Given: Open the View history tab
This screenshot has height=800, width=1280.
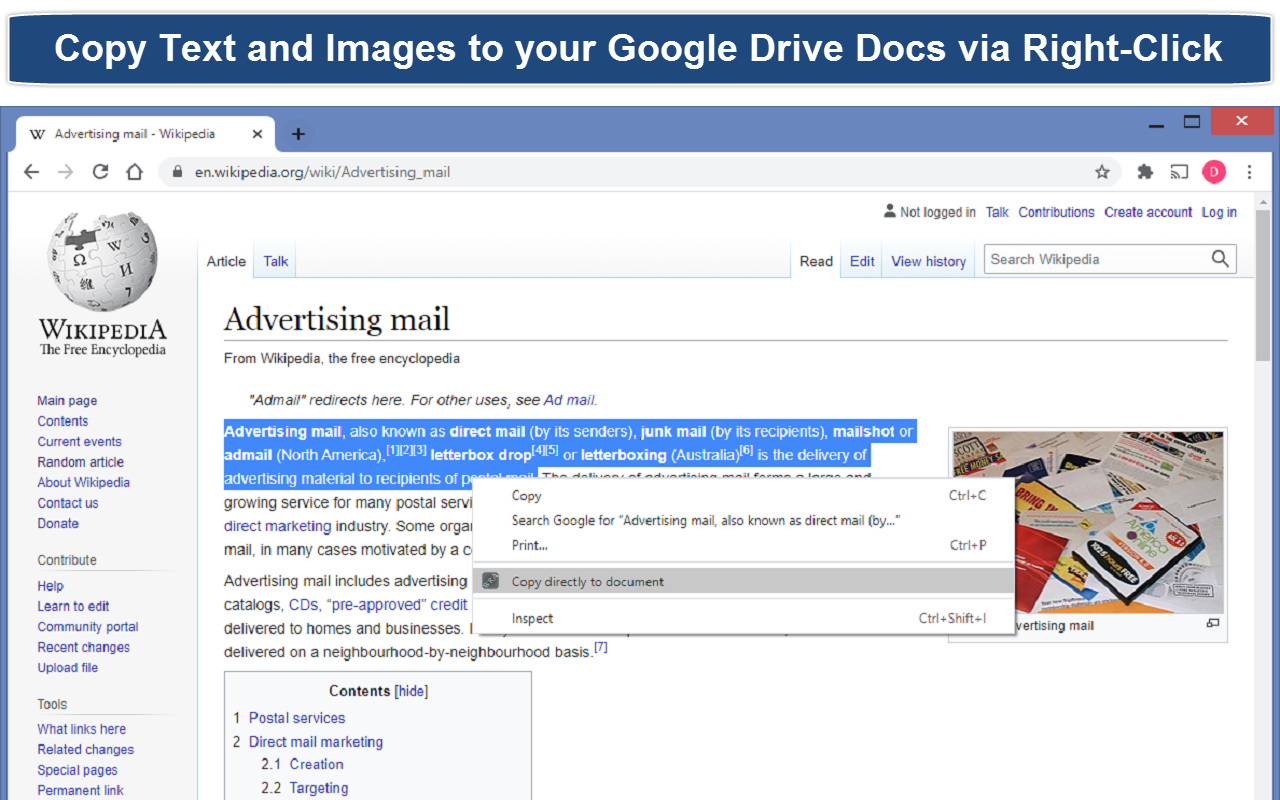Looking at the screenshot, I should [928, 261].
